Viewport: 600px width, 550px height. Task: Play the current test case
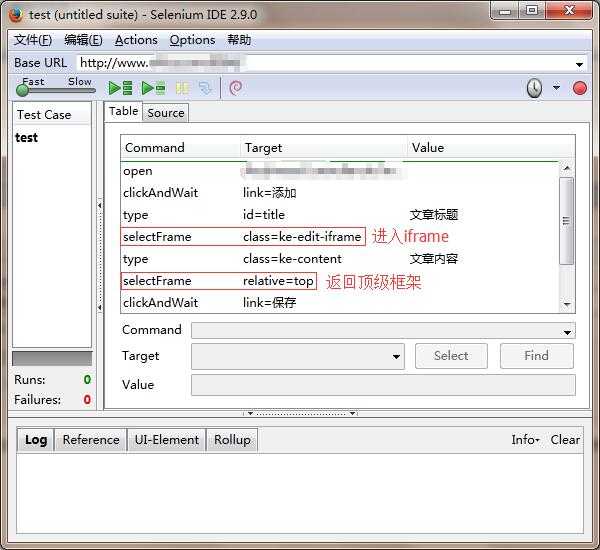coord(153,88)
